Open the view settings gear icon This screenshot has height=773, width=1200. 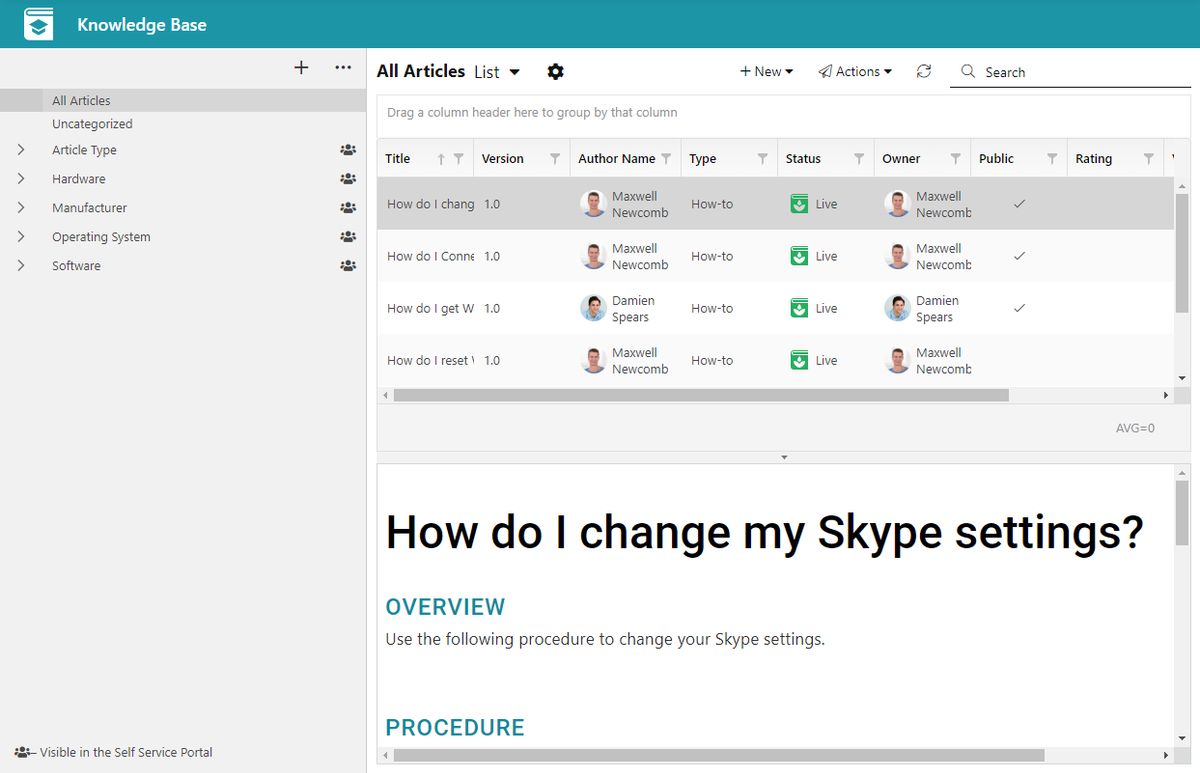tap(555, 71)
